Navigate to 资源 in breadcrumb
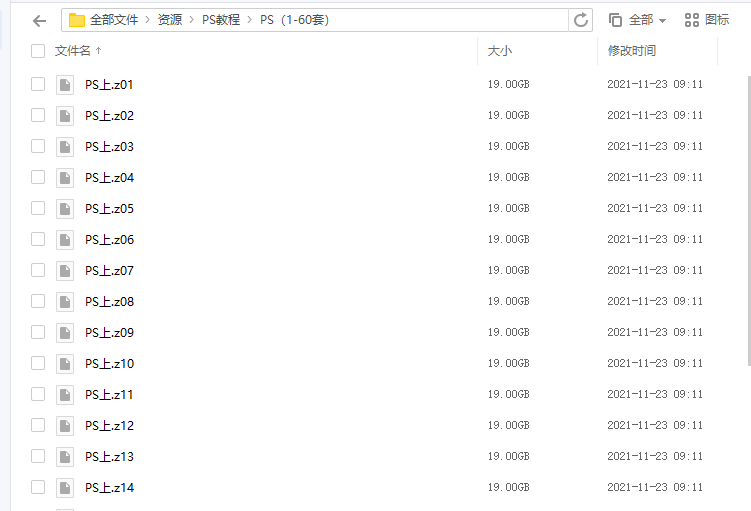 pos(170,20)
